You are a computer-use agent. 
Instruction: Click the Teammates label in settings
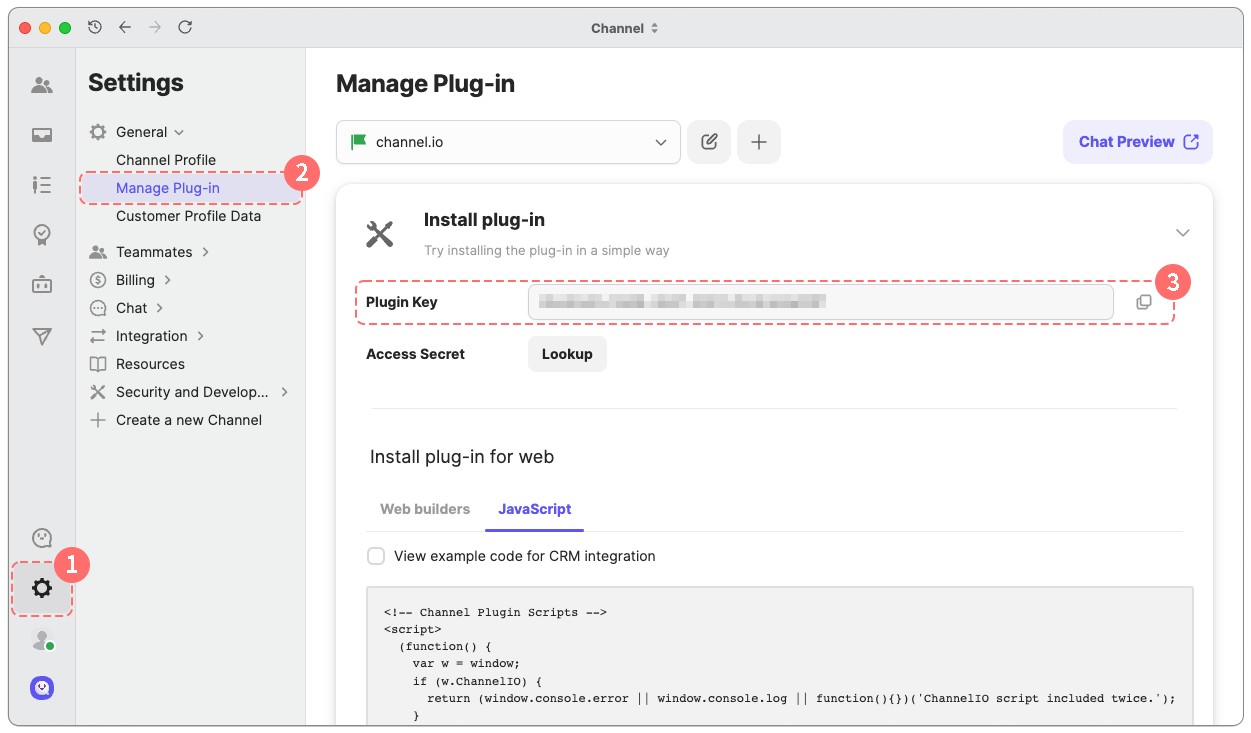coord(154,252)
